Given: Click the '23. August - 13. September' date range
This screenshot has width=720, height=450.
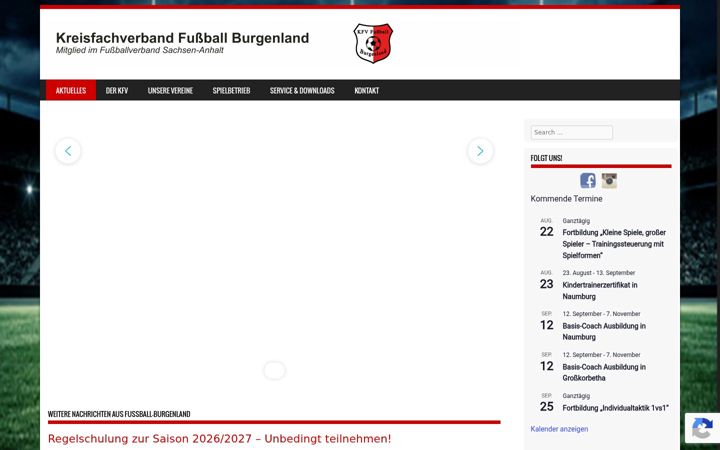Looking at the screenshot, I should 599,273.
